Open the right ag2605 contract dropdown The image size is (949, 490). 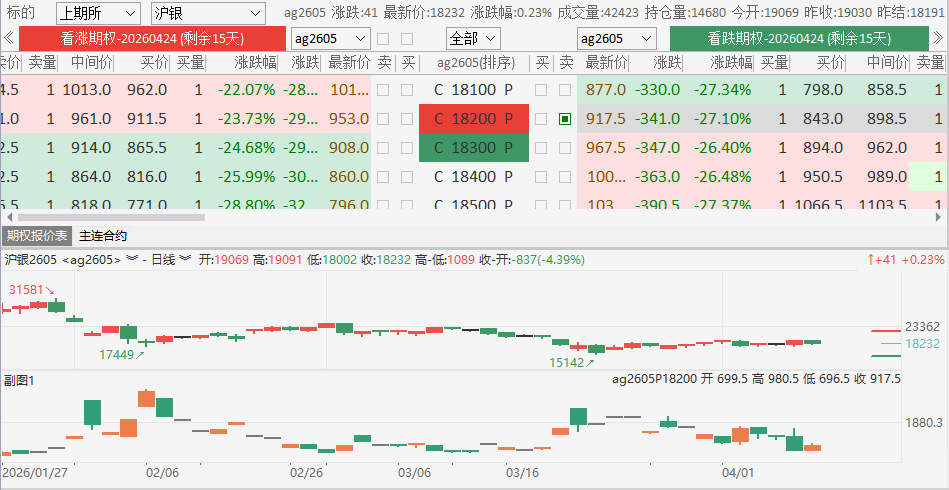pyautogui.click(x=617, y=39)
